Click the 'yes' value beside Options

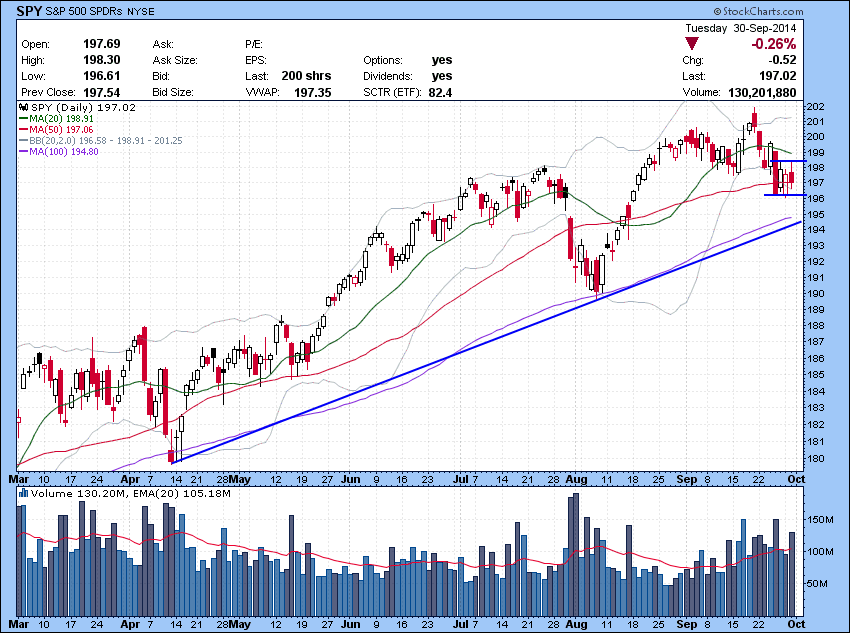point(442,60)
